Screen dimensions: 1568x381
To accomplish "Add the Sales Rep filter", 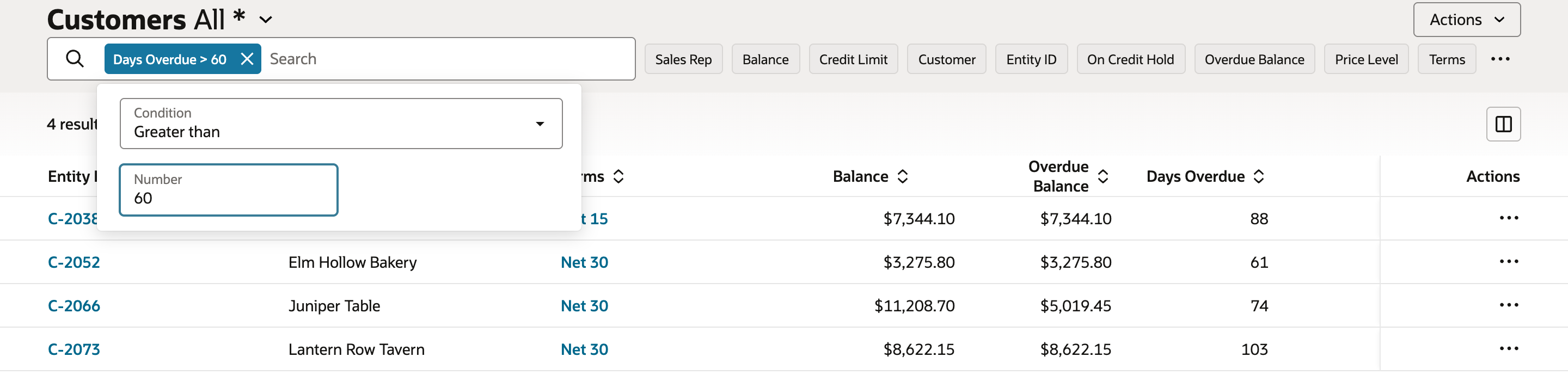I will tap(683, 59).
